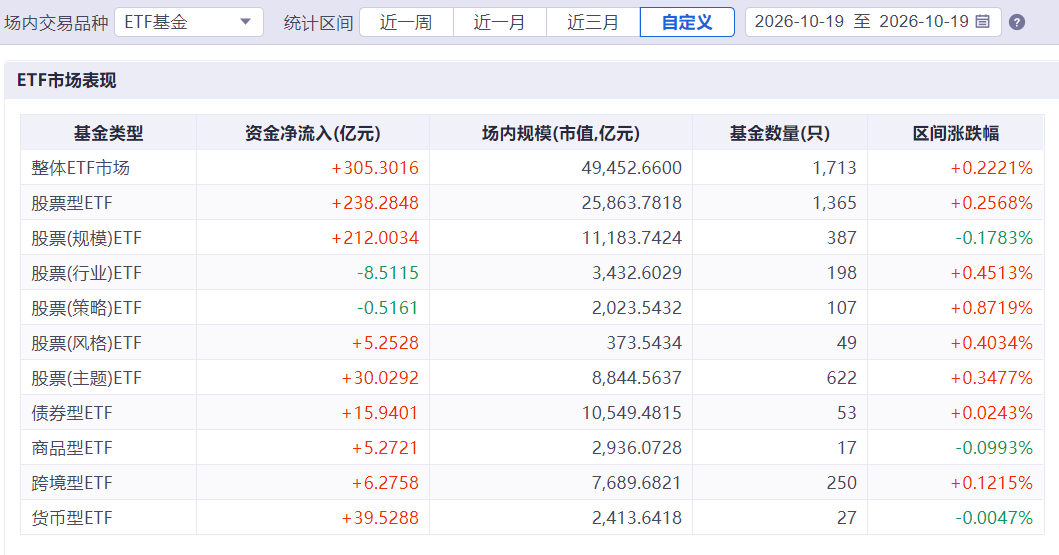Image resolution: width=1059 pixels, height=555 pixels.
Task: Select the 货币型ETF row label
Action: point(72,518)
